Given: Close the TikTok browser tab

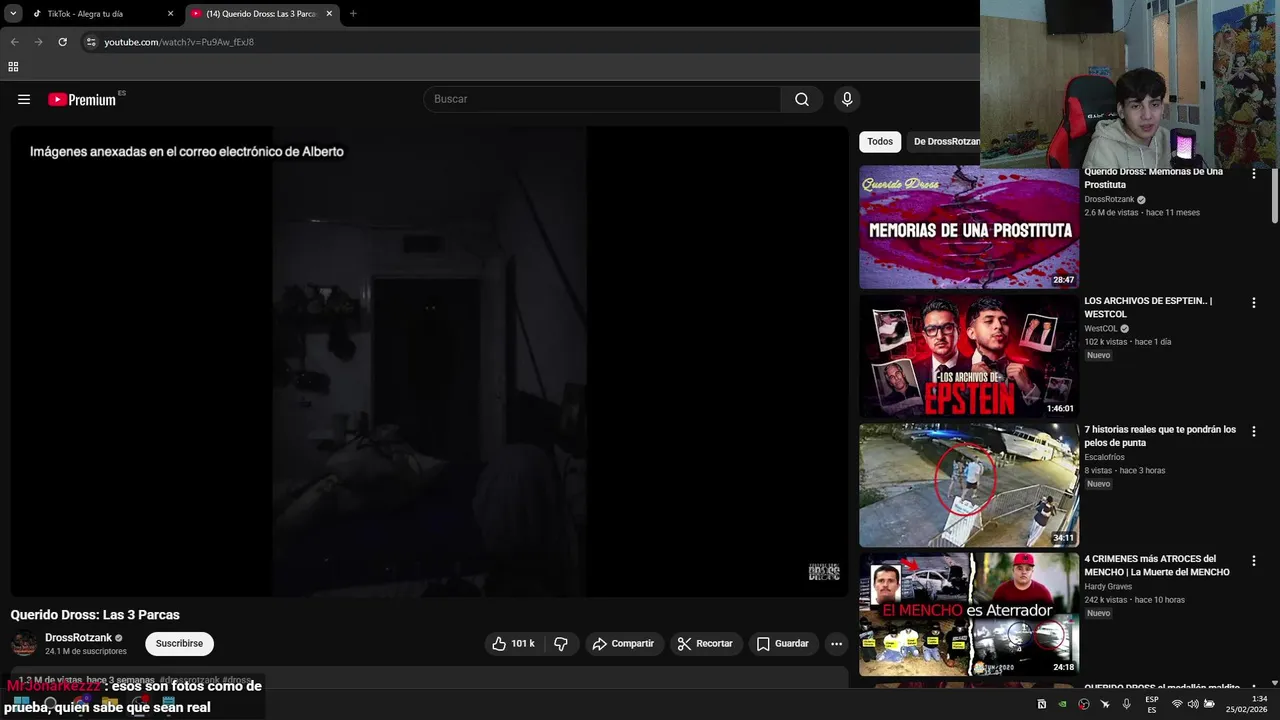Looking at the screenshot, I should (x=170, y=14).
